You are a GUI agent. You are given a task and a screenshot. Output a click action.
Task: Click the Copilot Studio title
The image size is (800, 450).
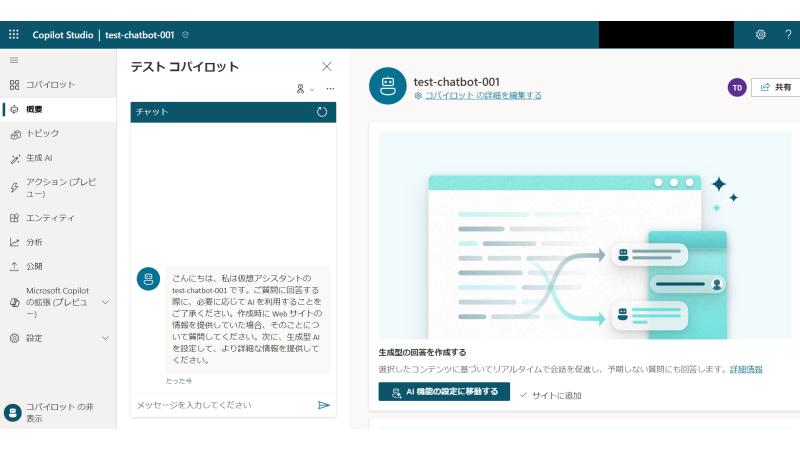click(x=63, y=35)
